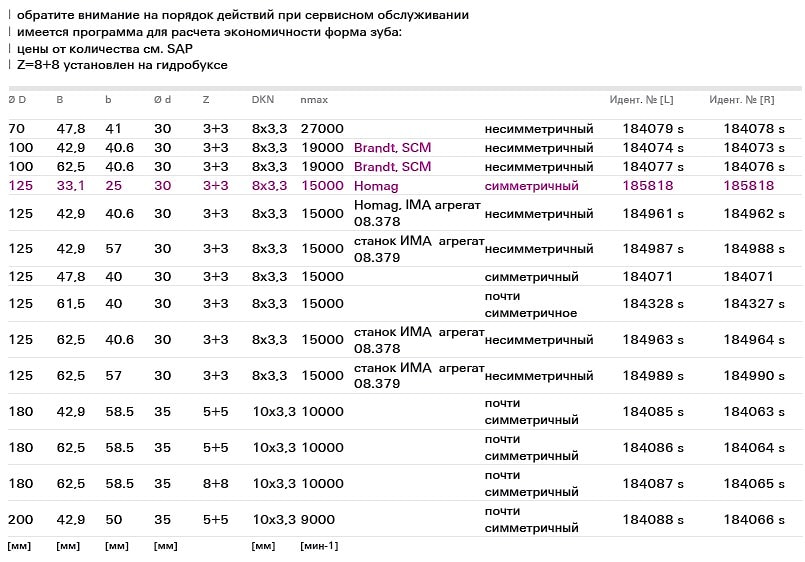Click part number 184961 s
The height and width of the screenshot is (562, 805).
click(x=653, y=214)
